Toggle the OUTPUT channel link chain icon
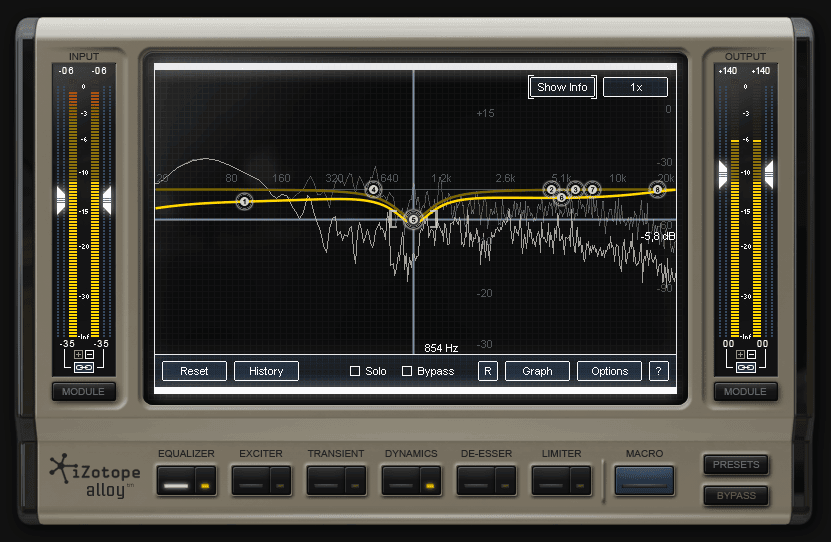 pos(746,368)
